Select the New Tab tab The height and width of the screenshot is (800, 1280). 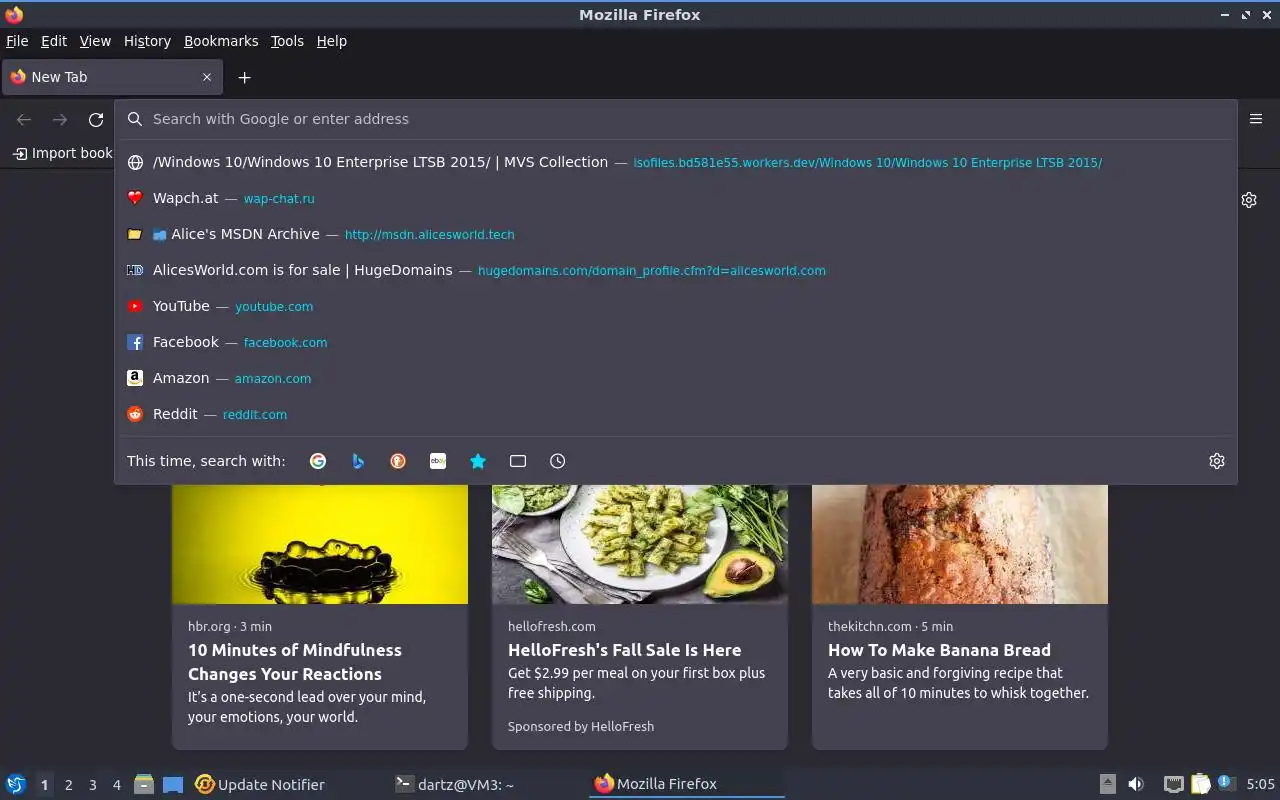(112, 77)
